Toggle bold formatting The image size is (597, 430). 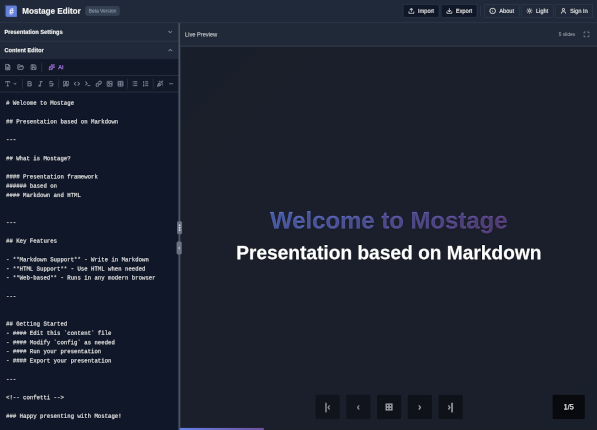point(29,84)
